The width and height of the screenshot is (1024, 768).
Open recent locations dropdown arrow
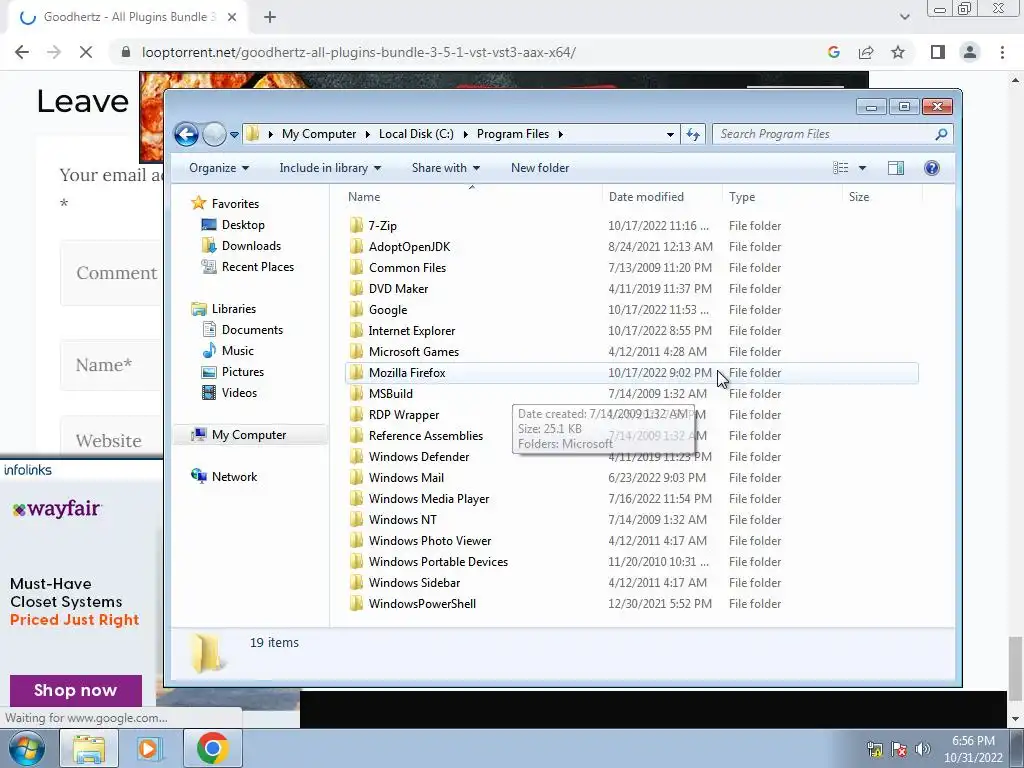pos(234,135)
